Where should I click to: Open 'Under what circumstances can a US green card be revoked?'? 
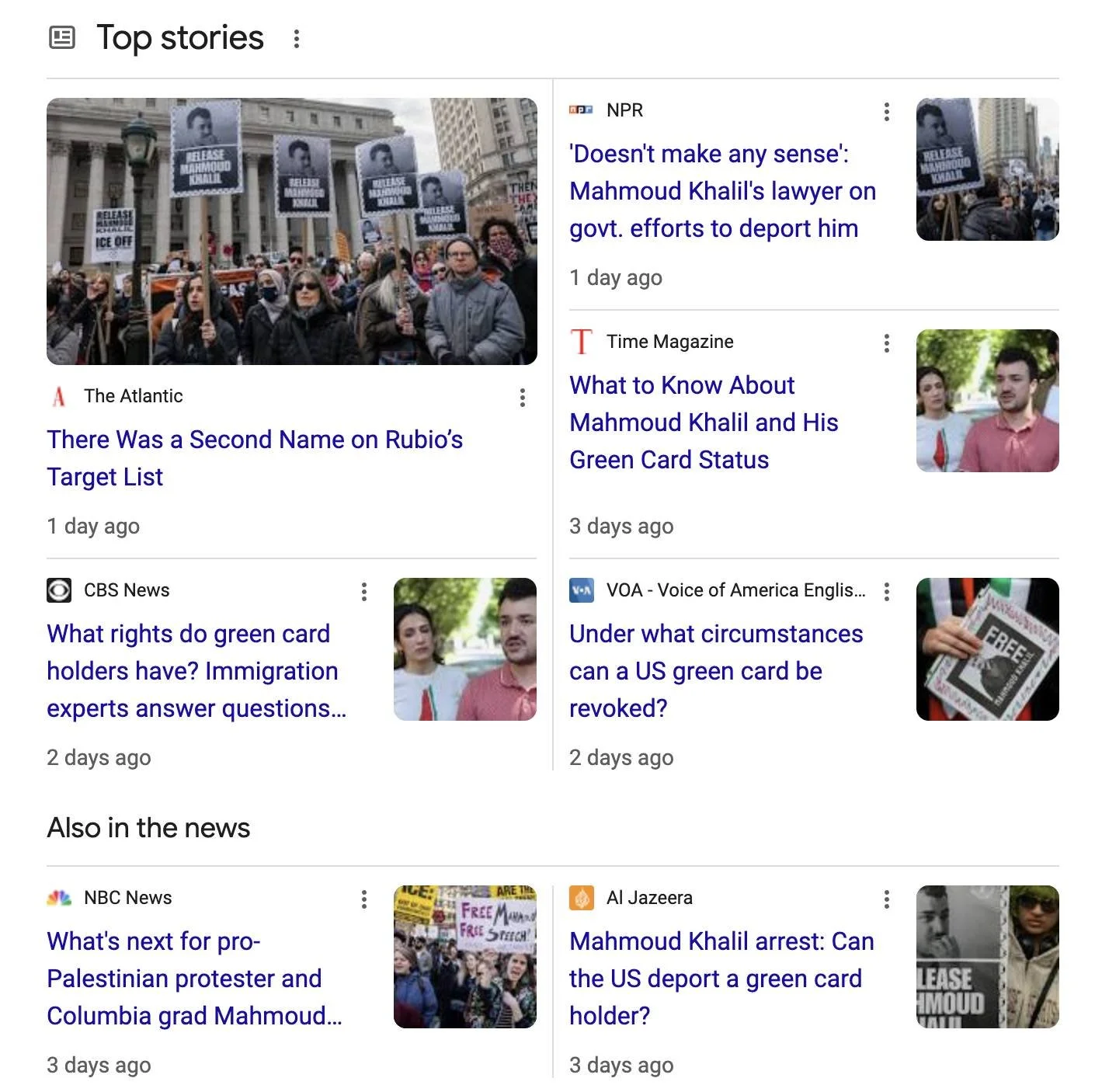[x=716, y=671]
